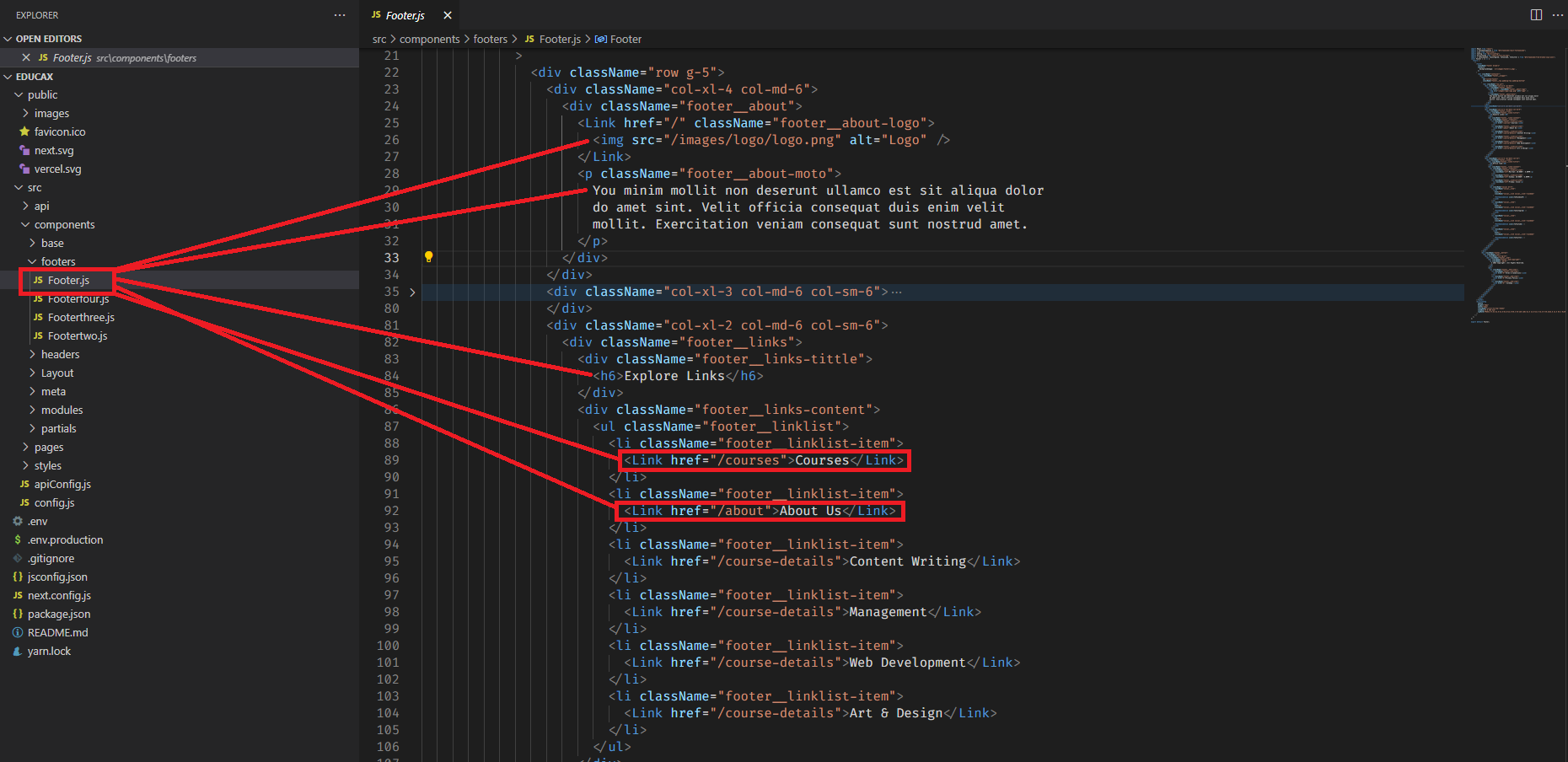The width and height of the screenshot is (1568, 762).
Task: Unfold collapsed code at line 35
Action: (412, 292)
